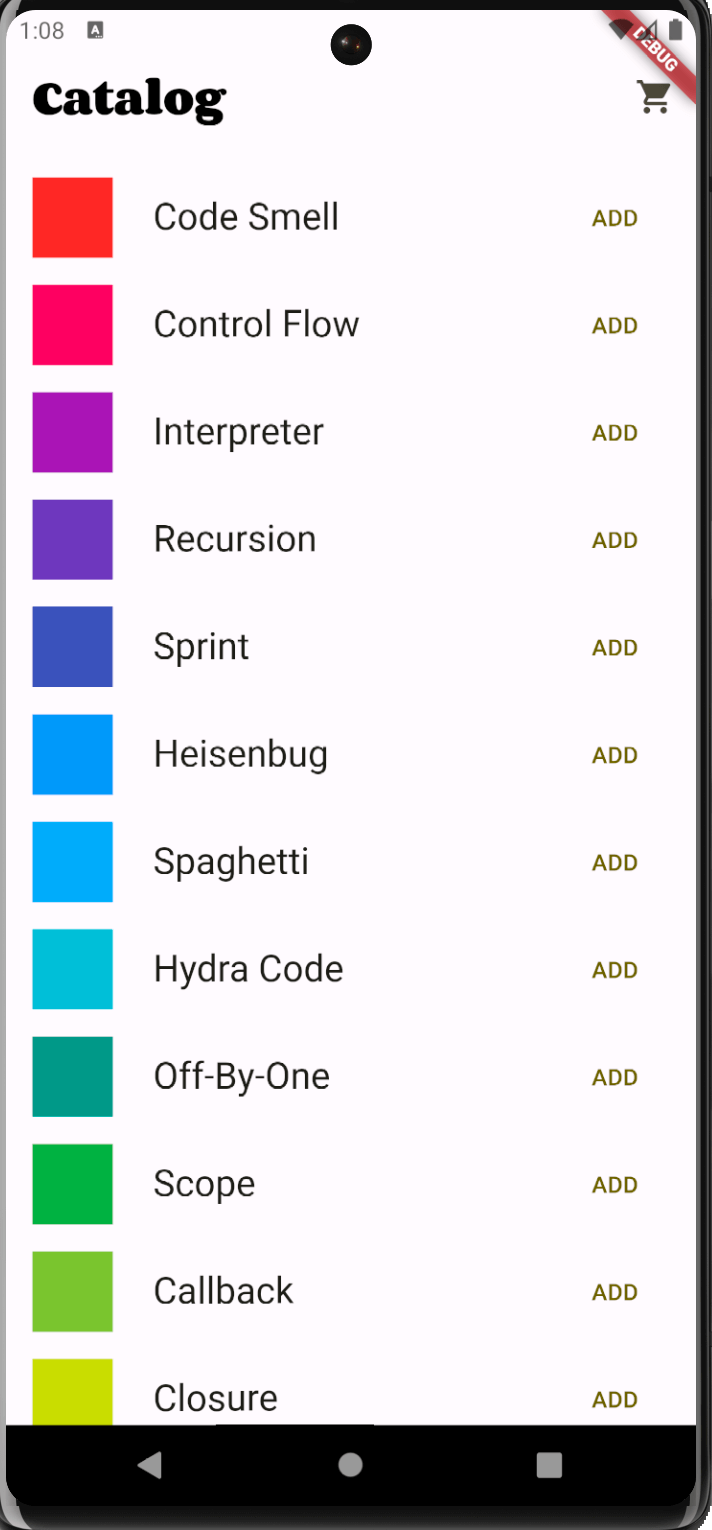712x1530 pixels.
Task: Click the red Code Smell swatch
Action: pyautogui.click(x=72, y=218)
